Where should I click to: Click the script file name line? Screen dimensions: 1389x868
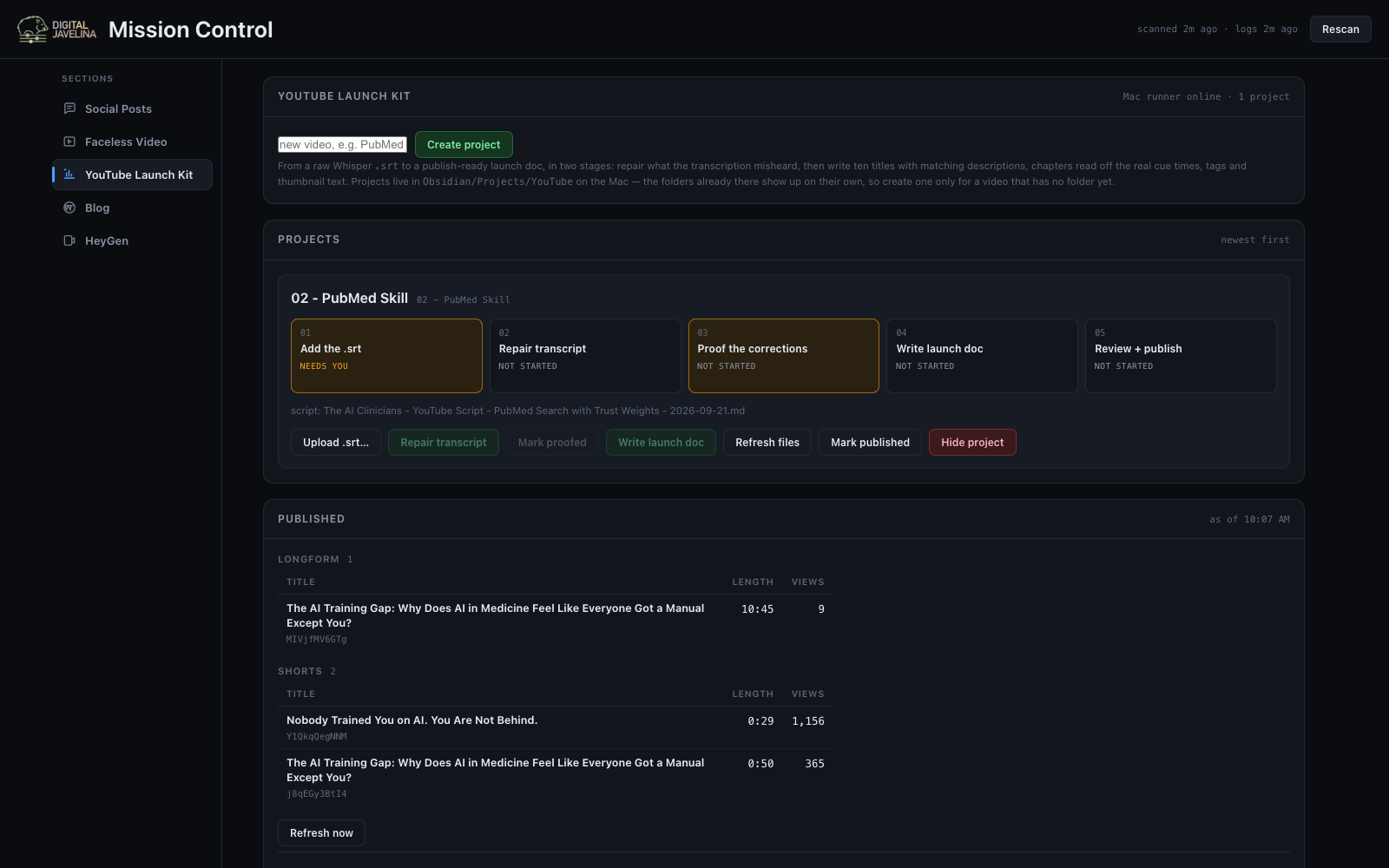[x=517, y=411]
